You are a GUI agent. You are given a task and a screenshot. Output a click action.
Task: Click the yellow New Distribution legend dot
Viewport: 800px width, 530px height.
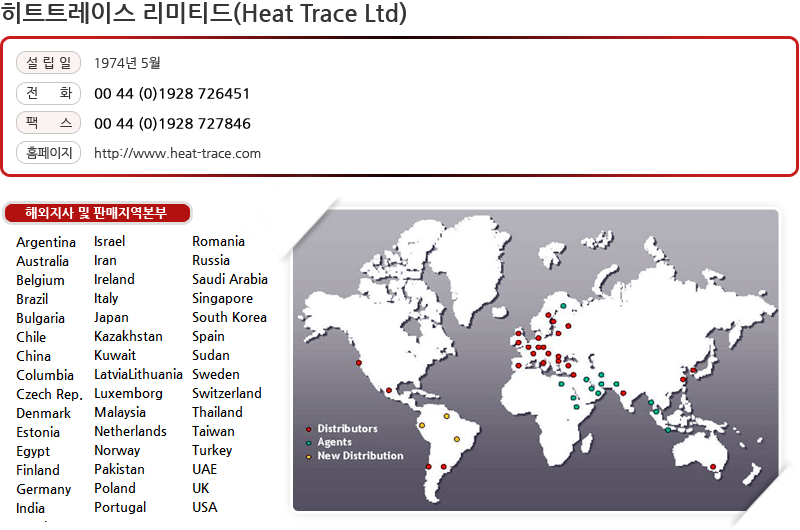coord(309,457)
